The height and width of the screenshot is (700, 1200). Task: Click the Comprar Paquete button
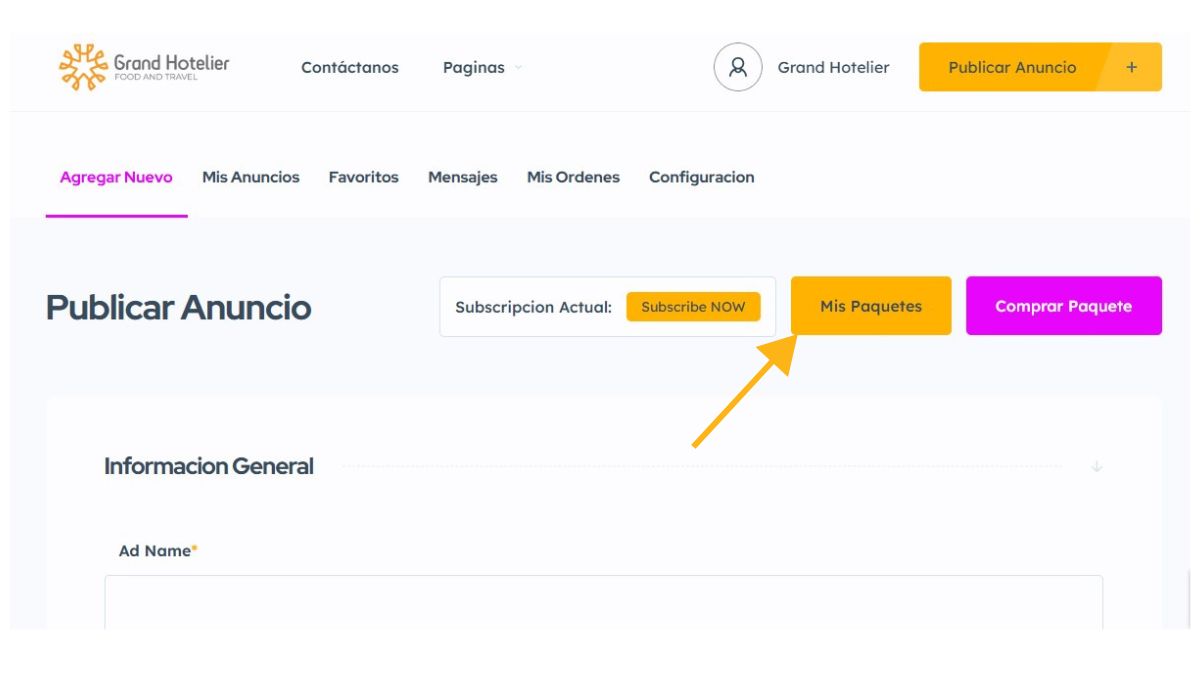coord(1063,305)
